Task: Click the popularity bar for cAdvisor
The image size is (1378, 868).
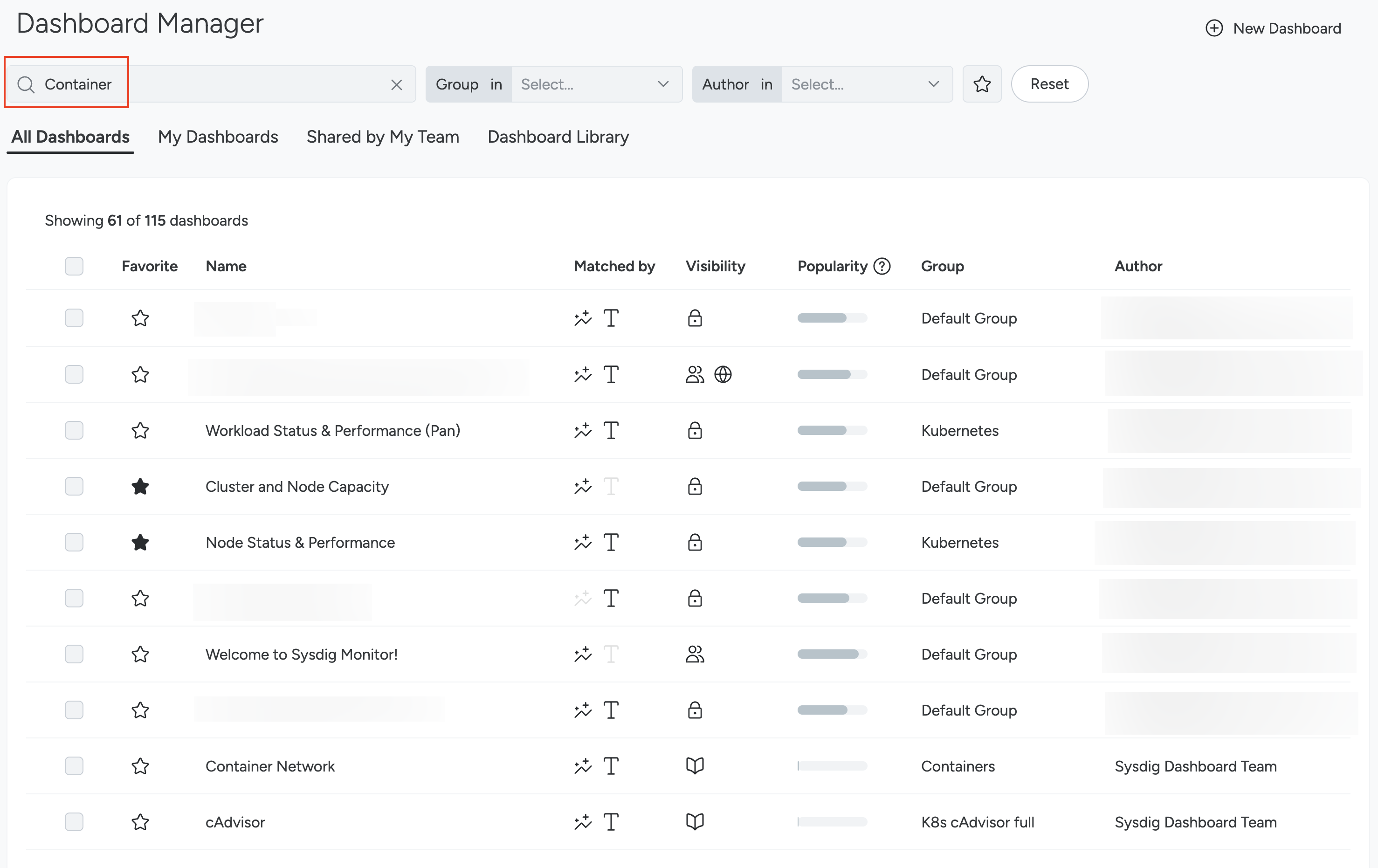Action: pos(832,822)
